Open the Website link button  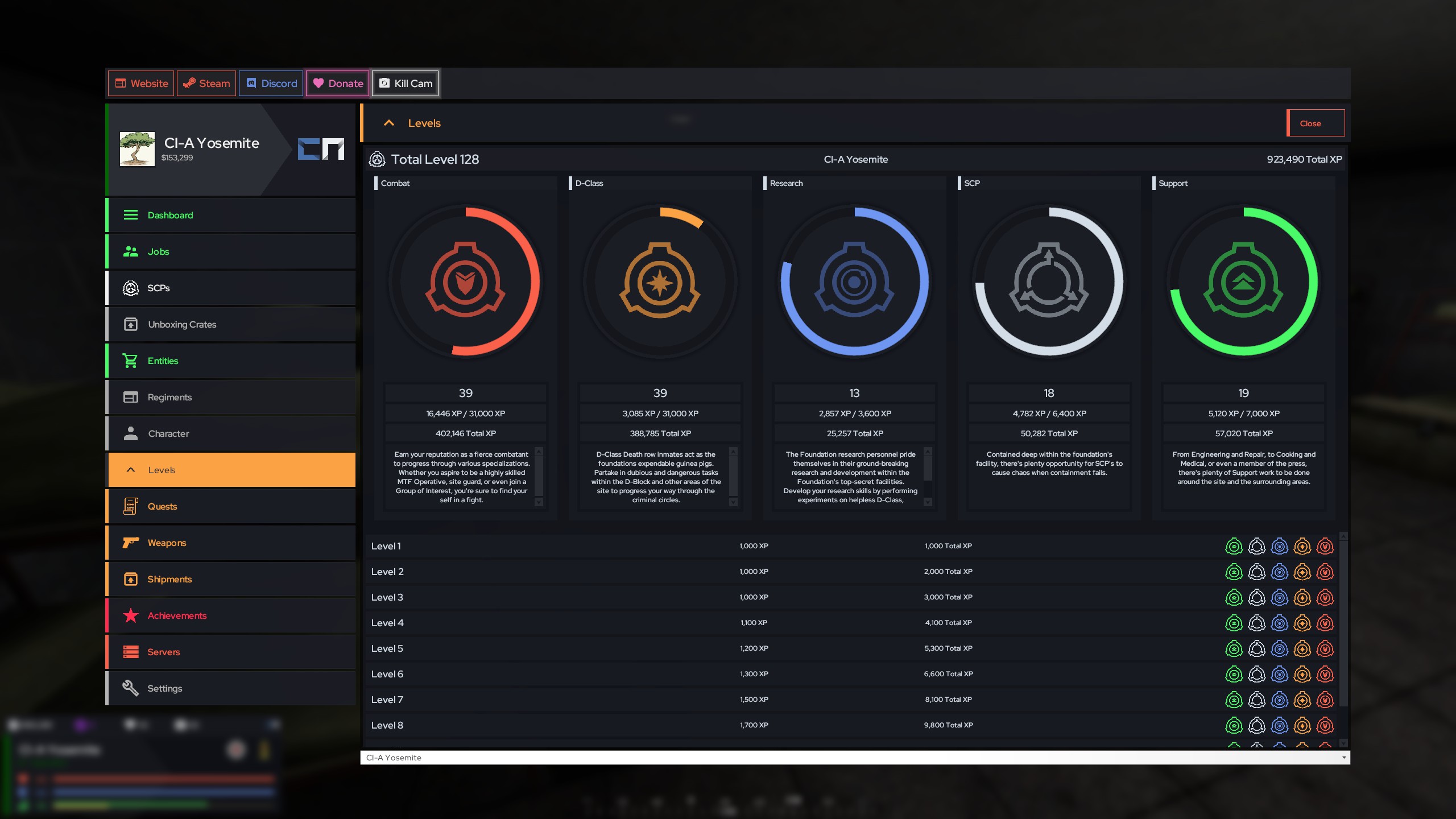[x=141, y=84]
